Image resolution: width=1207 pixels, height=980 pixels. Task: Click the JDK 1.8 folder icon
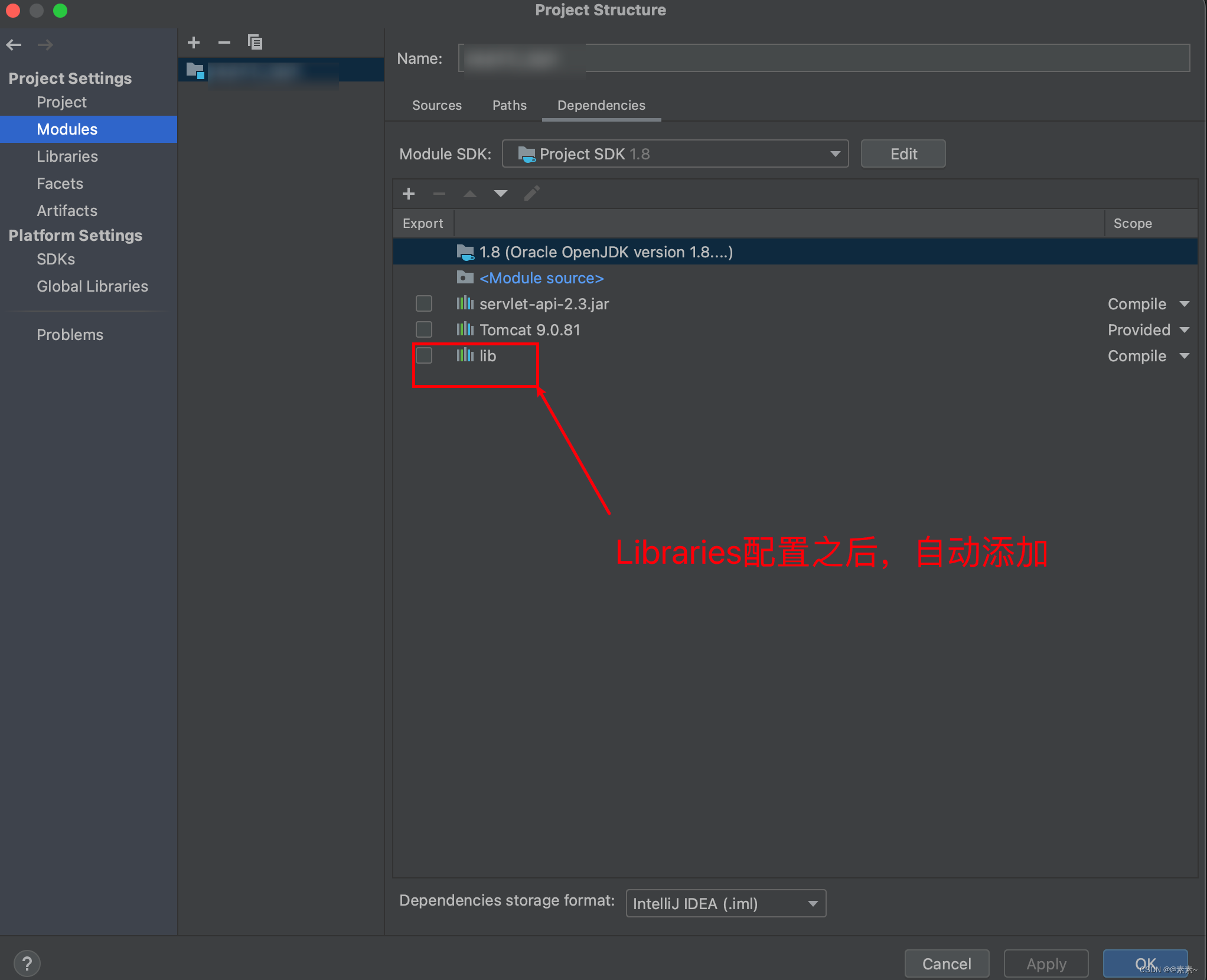pyautogui.click(x=465, y=253)
